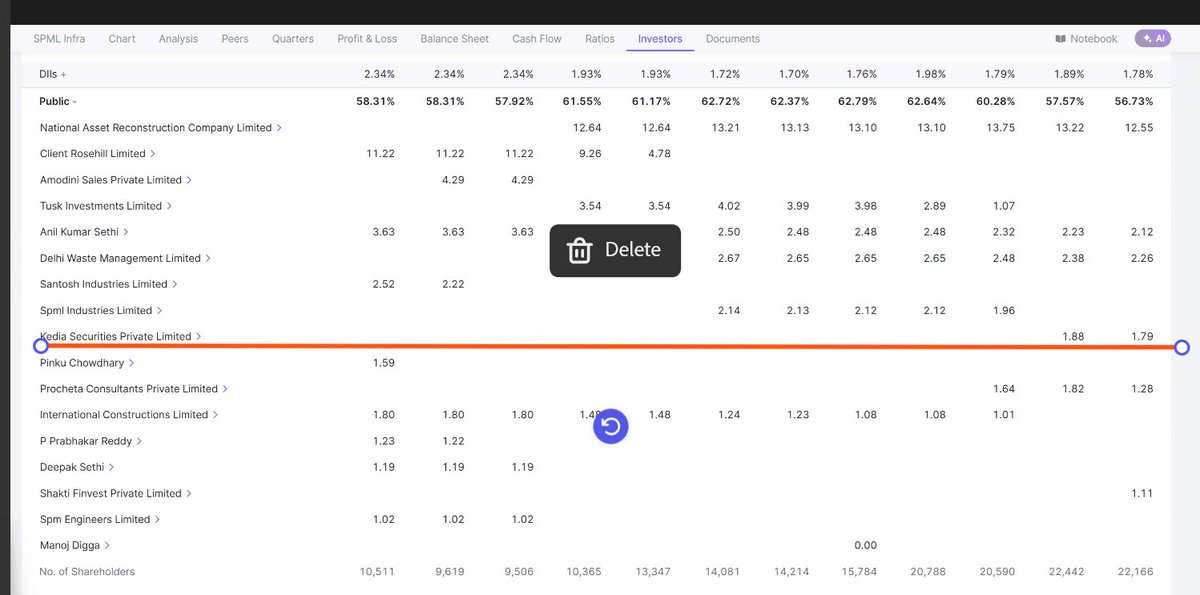Click the 9.26 value in Client Rosehill row
Screen dimensions: 1200x595
tap(590, 154)
